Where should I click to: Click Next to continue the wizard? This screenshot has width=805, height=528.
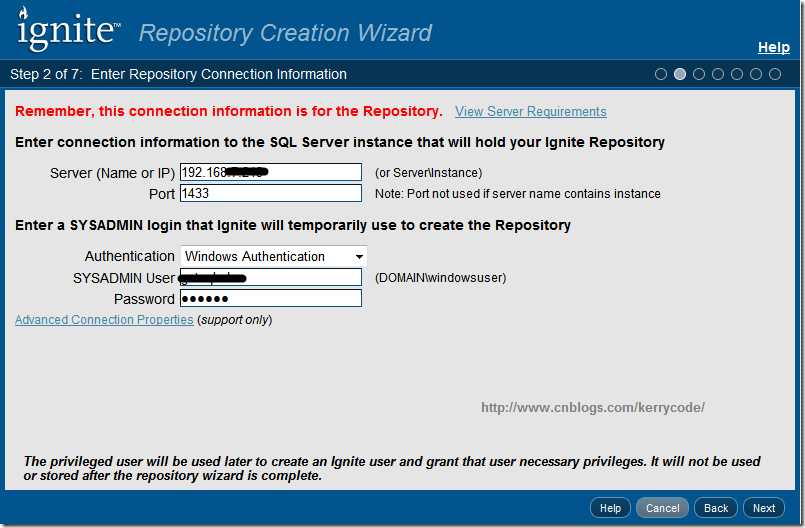[x=764, y=508]
